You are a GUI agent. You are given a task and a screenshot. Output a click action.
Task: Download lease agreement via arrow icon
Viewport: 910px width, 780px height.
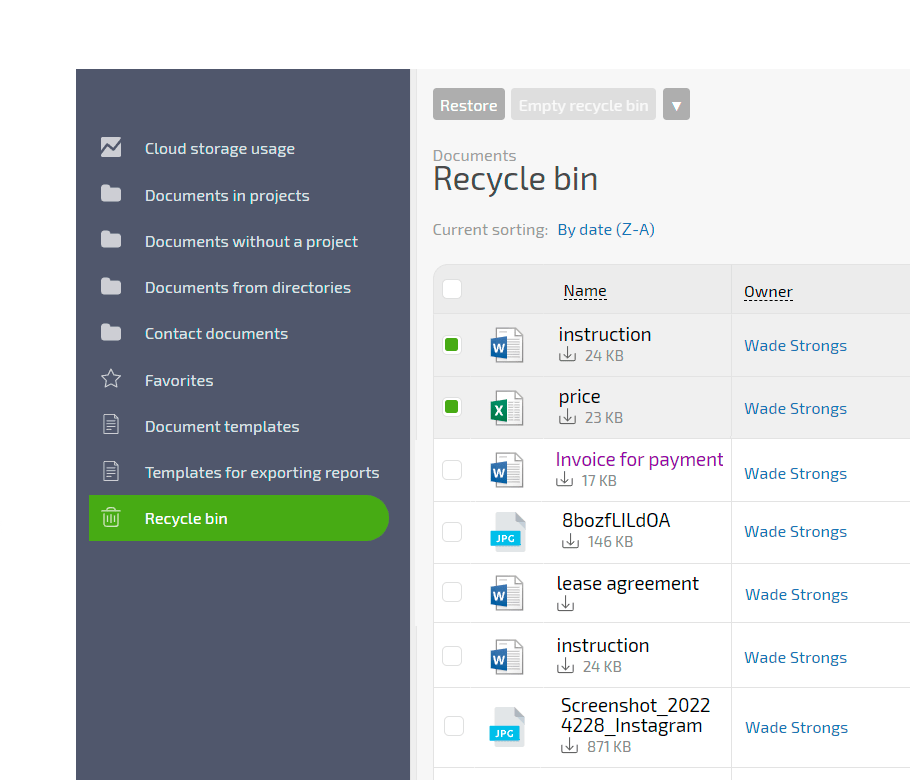tap(565, 604)
